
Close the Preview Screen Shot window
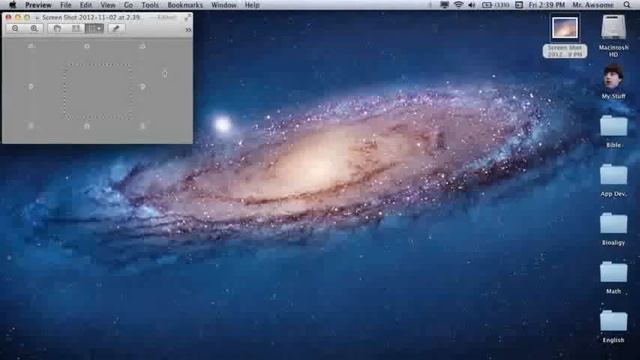[8, 18]
